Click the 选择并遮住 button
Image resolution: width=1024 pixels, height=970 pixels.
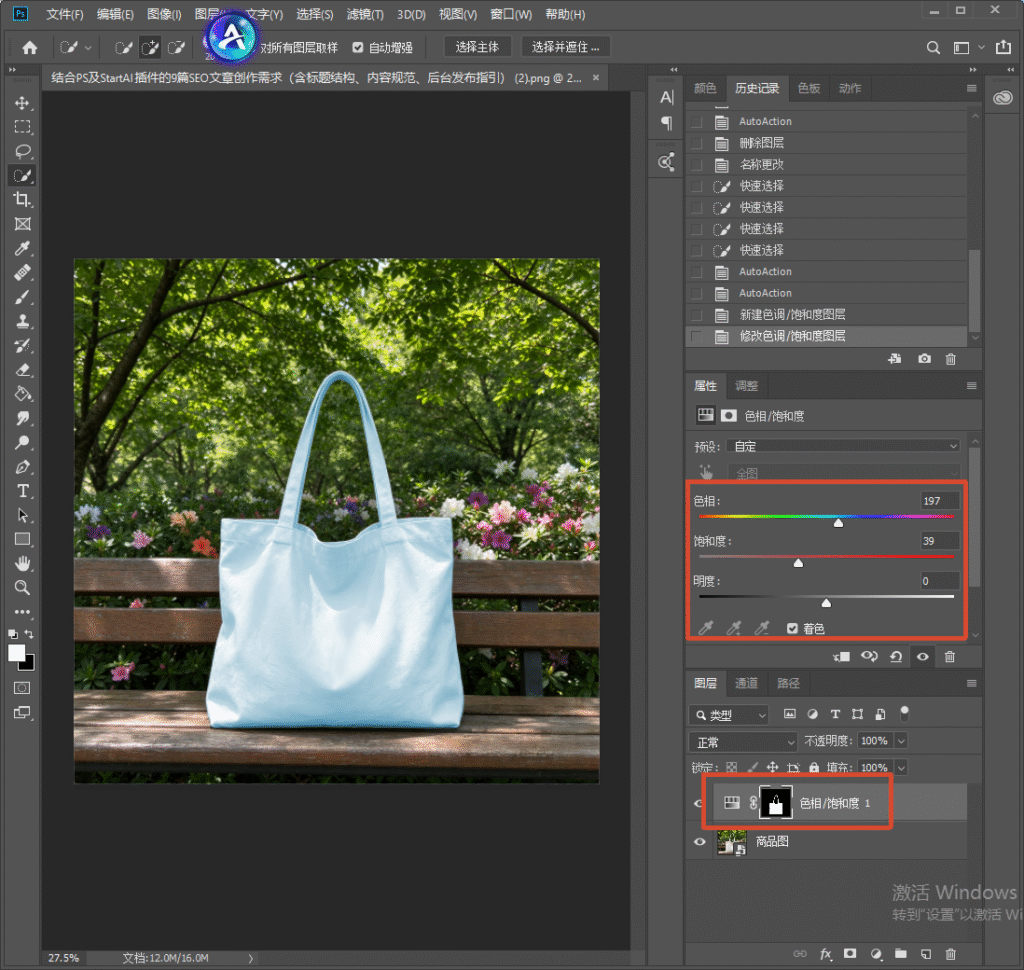pyautogui.click(x=566, y=47)
